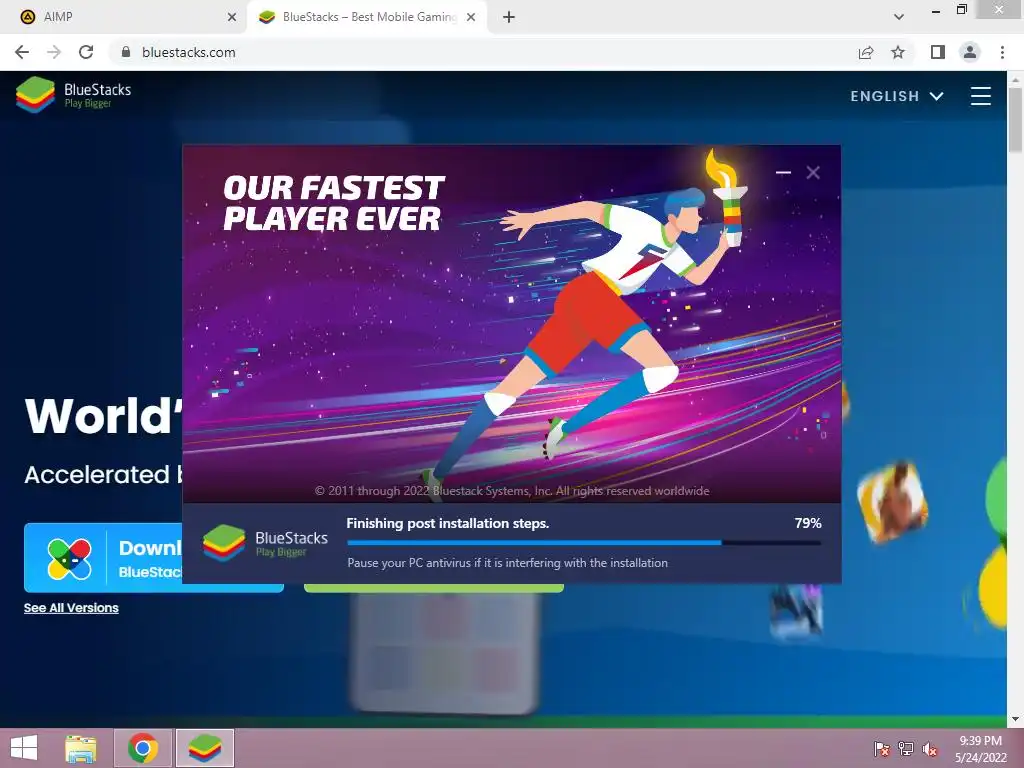Click scrollbar up arrow

(1015, 79)
